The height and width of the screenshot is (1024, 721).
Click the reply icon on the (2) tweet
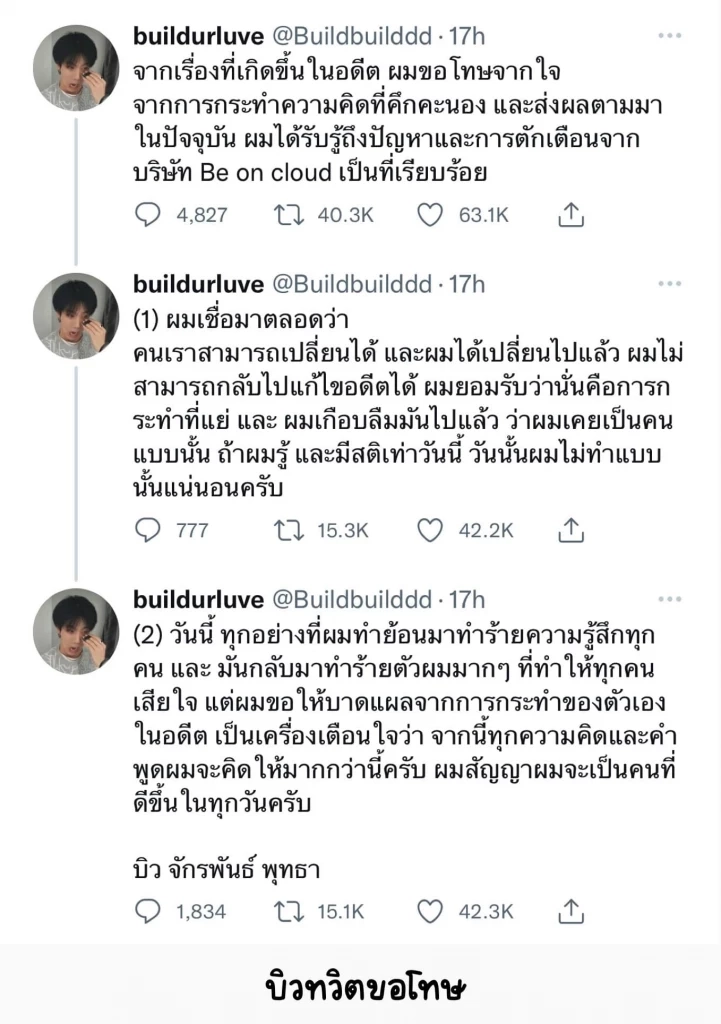coord(150,910)
